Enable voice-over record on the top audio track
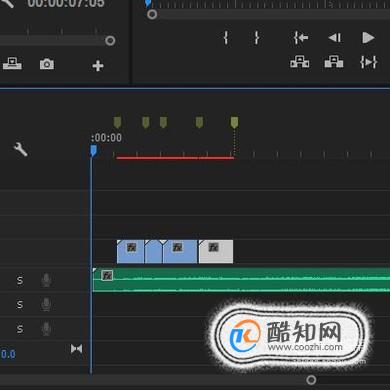This screenshot has width=390, height=390. pos(46,280)
